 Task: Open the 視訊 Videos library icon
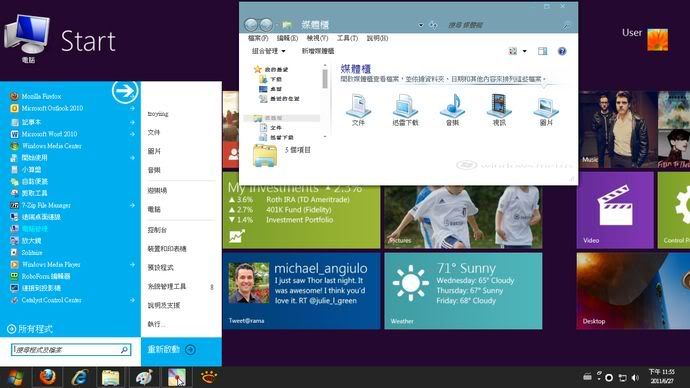pyautogui.click(x=499, y=110)
